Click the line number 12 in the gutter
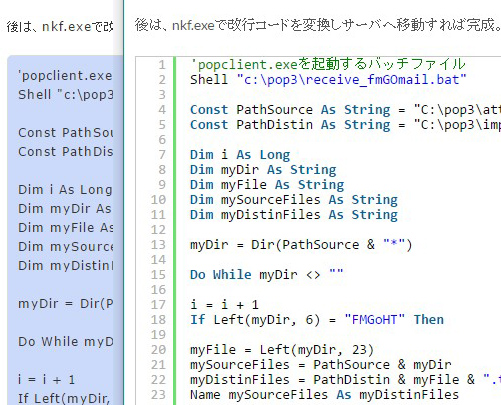The width and height of the screenshot is (501, 405). point(158,230)
